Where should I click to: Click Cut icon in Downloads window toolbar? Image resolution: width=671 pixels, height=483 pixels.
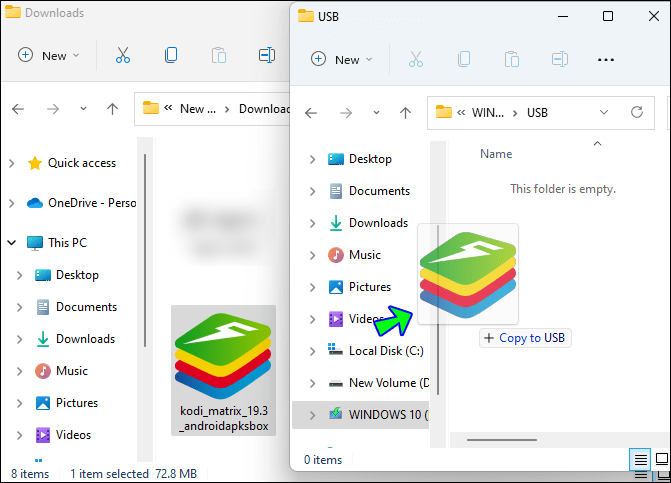(123, 56)
